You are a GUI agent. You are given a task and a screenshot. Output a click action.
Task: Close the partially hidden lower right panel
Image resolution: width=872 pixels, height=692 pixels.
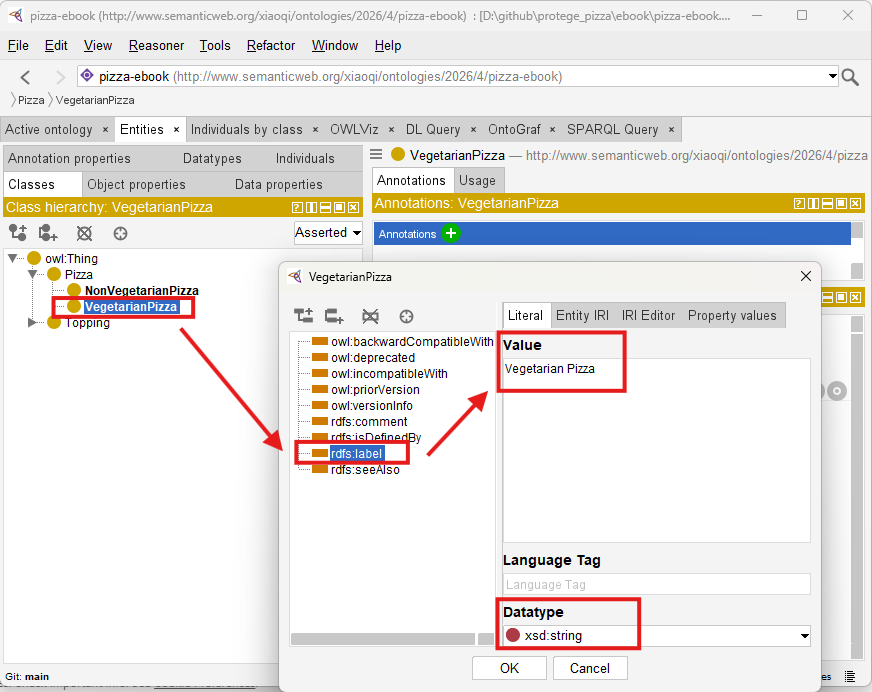point(856,298)
